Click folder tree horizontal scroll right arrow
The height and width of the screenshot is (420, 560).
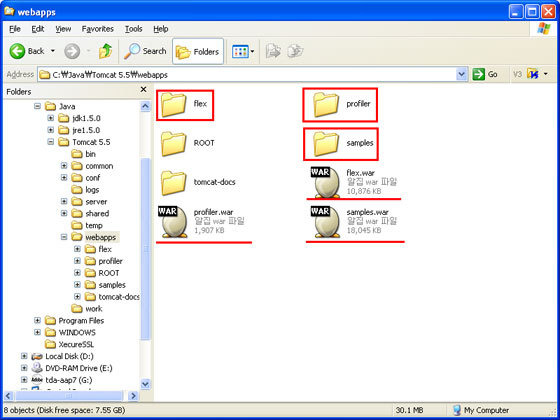pyautogui.click(x=133, y=396)
